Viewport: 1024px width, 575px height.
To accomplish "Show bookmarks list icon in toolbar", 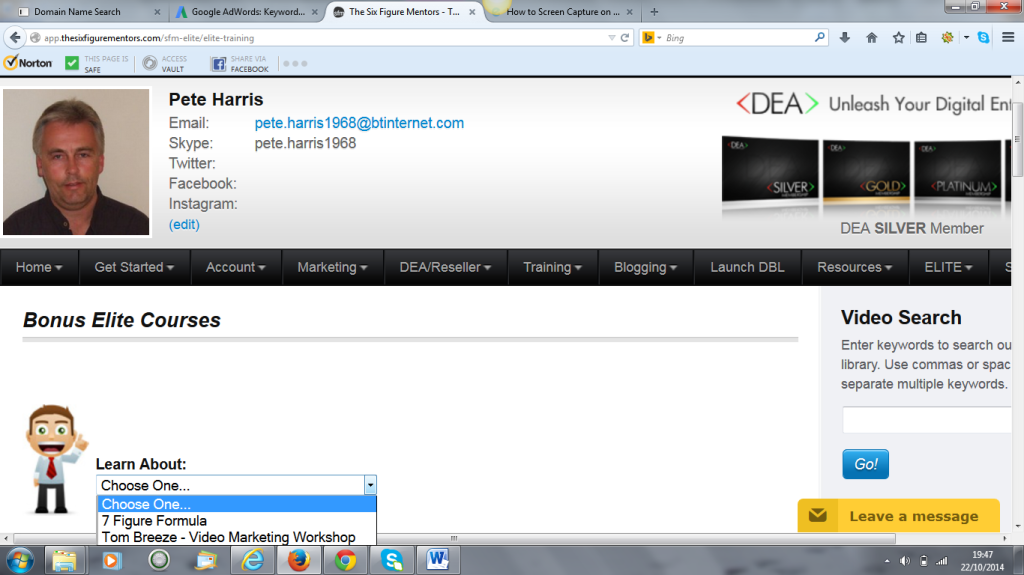I will (x=921, y=38).
